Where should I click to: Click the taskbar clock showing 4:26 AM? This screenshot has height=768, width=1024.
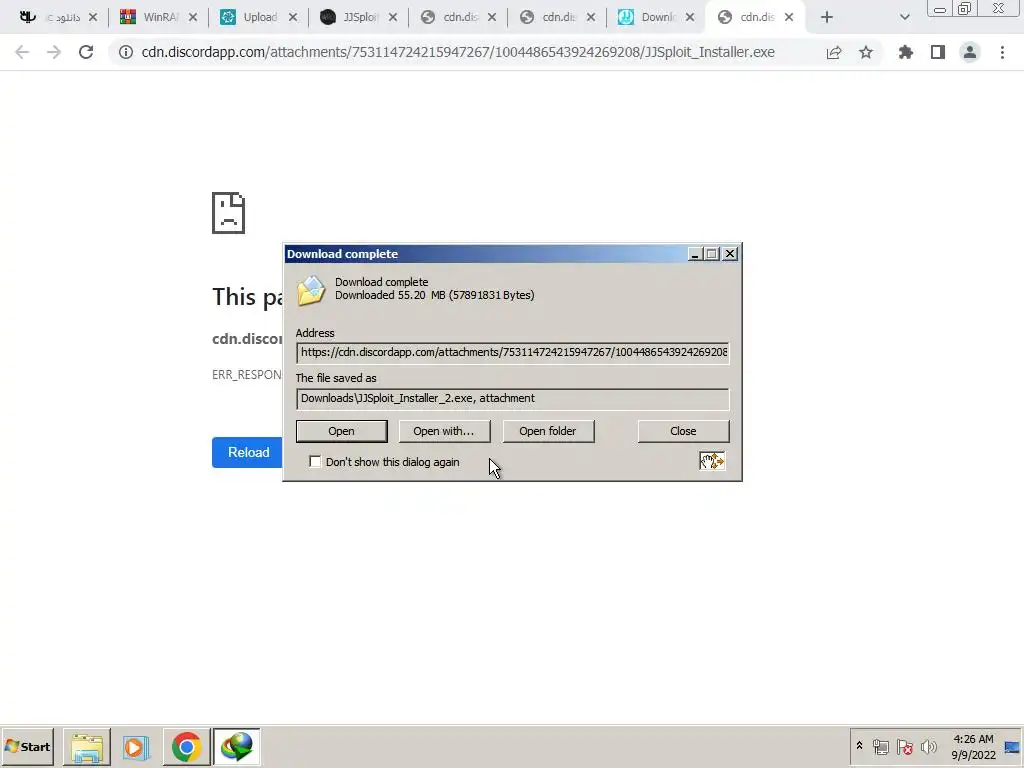pyautogui.click(x=973, y=746)
